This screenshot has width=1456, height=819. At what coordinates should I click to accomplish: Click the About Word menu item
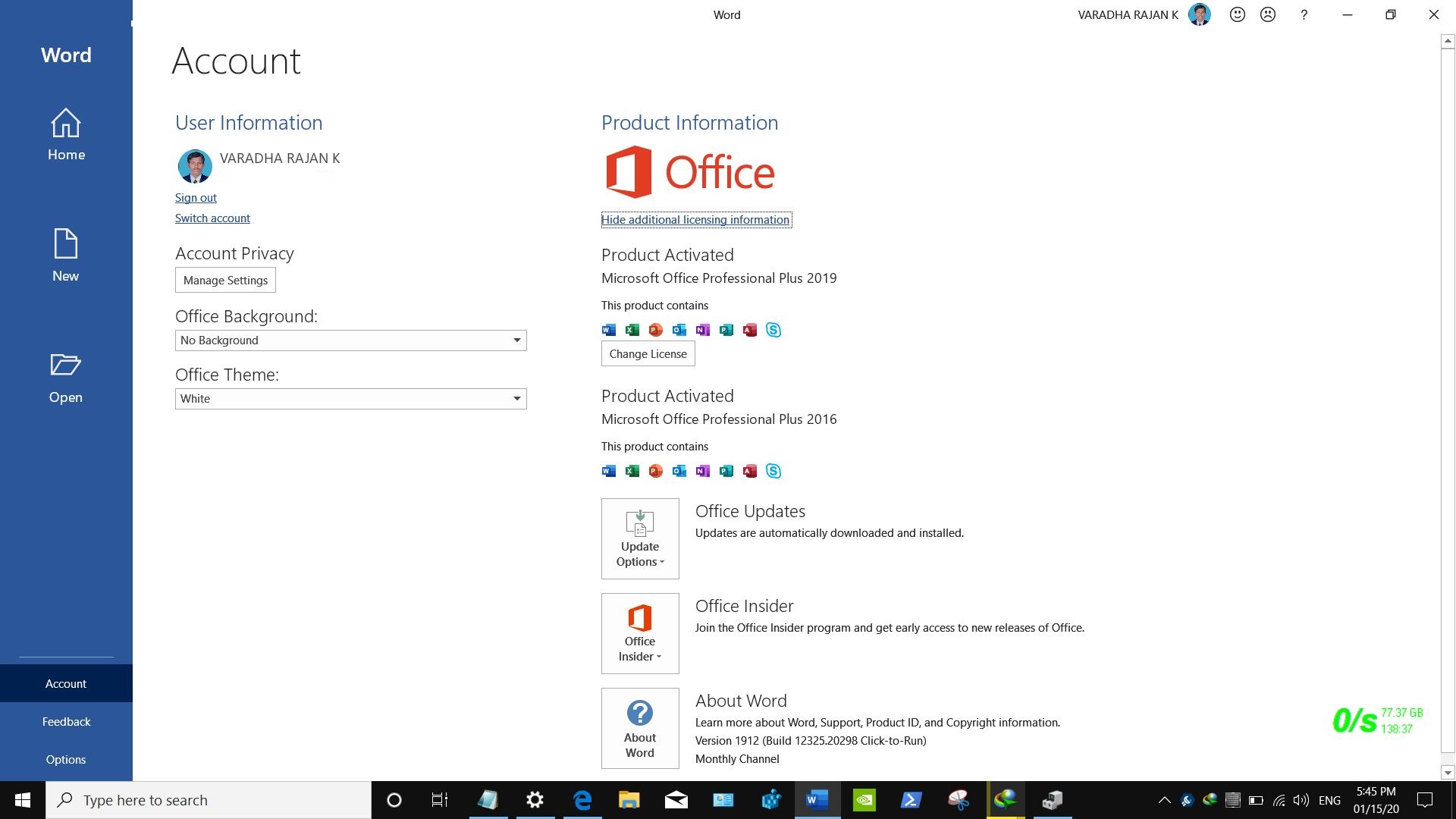click(639, 727)
